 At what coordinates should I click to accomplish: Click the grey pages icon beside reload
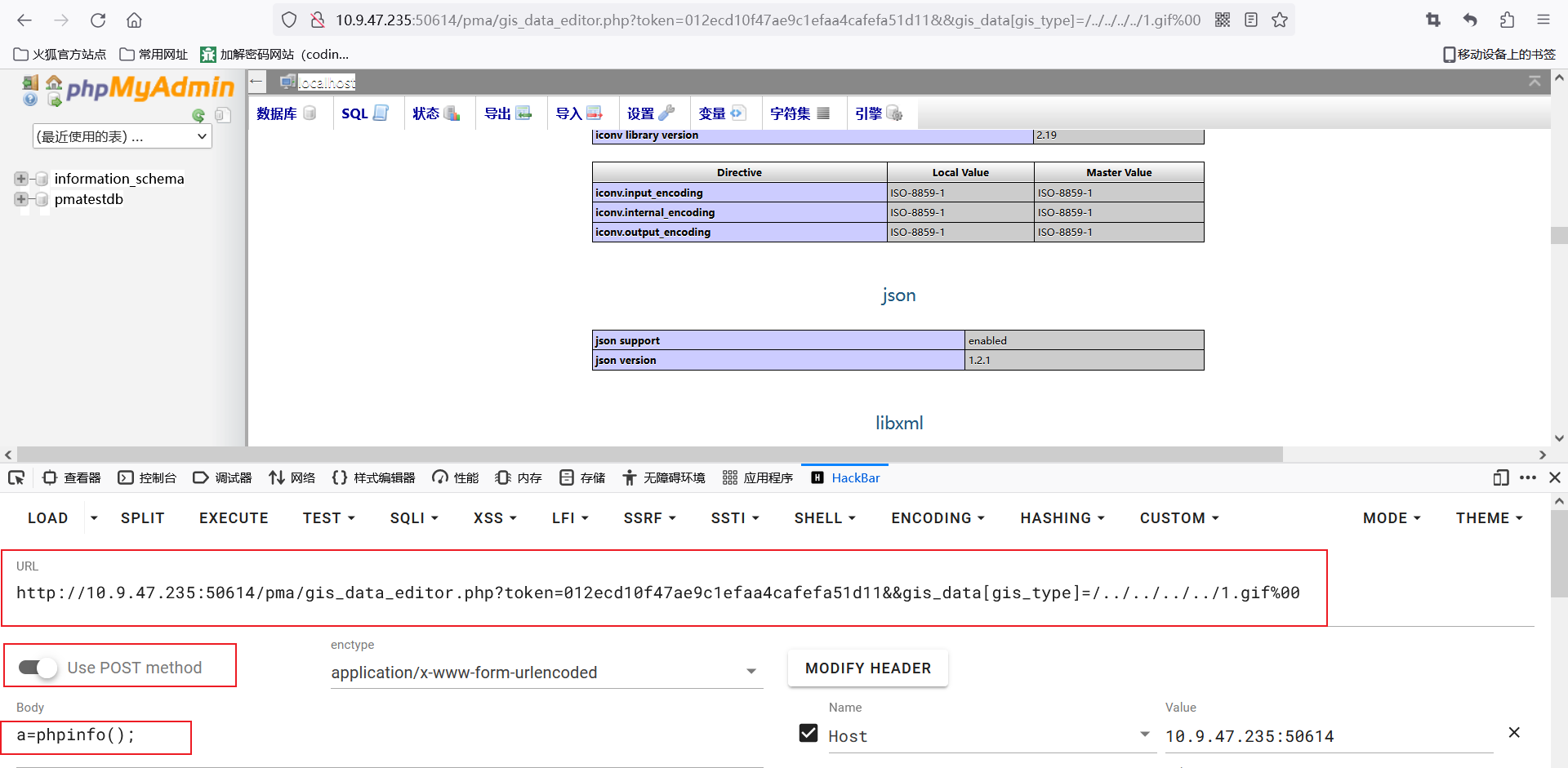(x=223, y=115)
